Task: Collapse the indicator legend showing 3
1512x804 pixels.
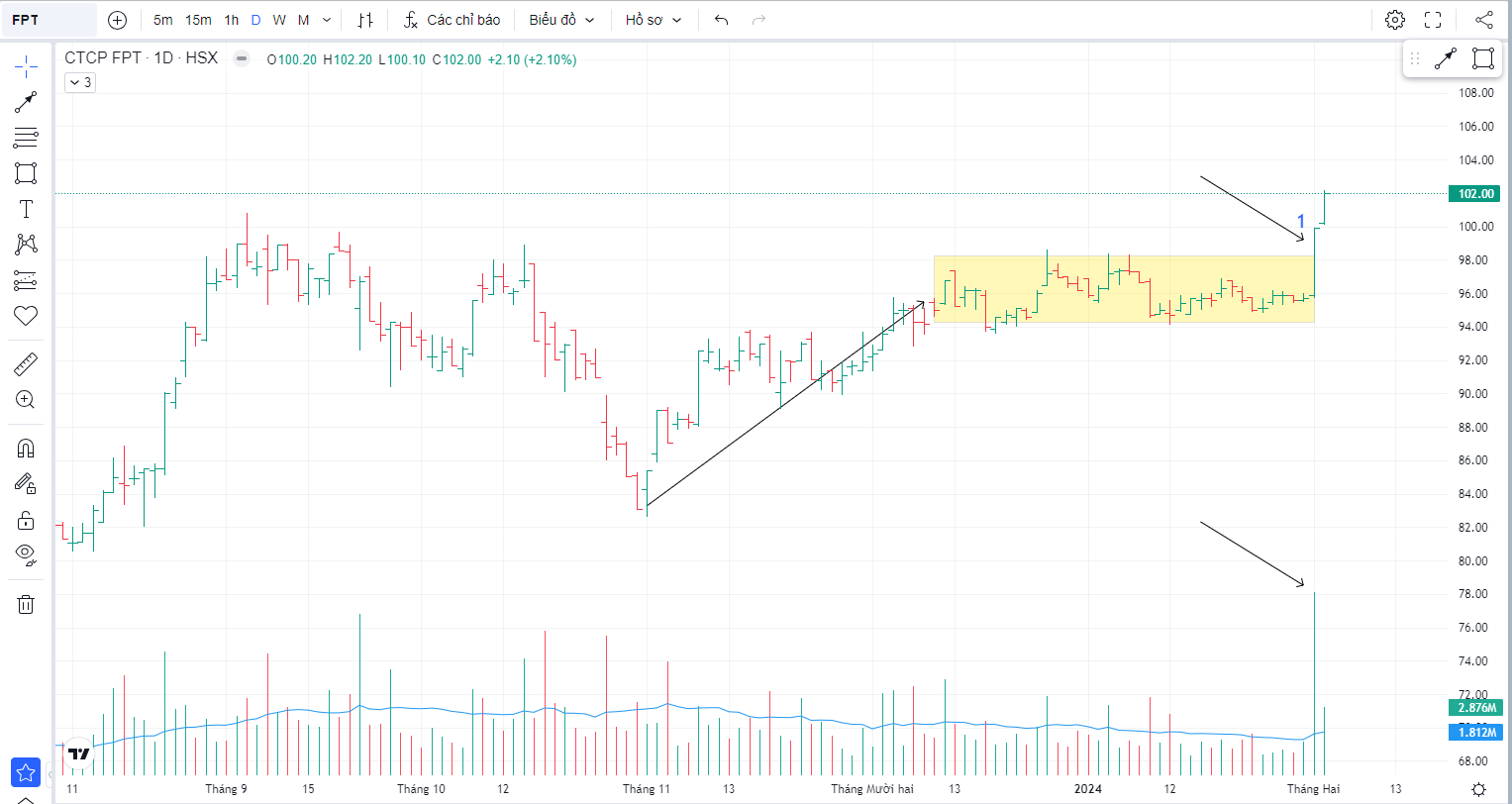Action: (x=79, y=82)
